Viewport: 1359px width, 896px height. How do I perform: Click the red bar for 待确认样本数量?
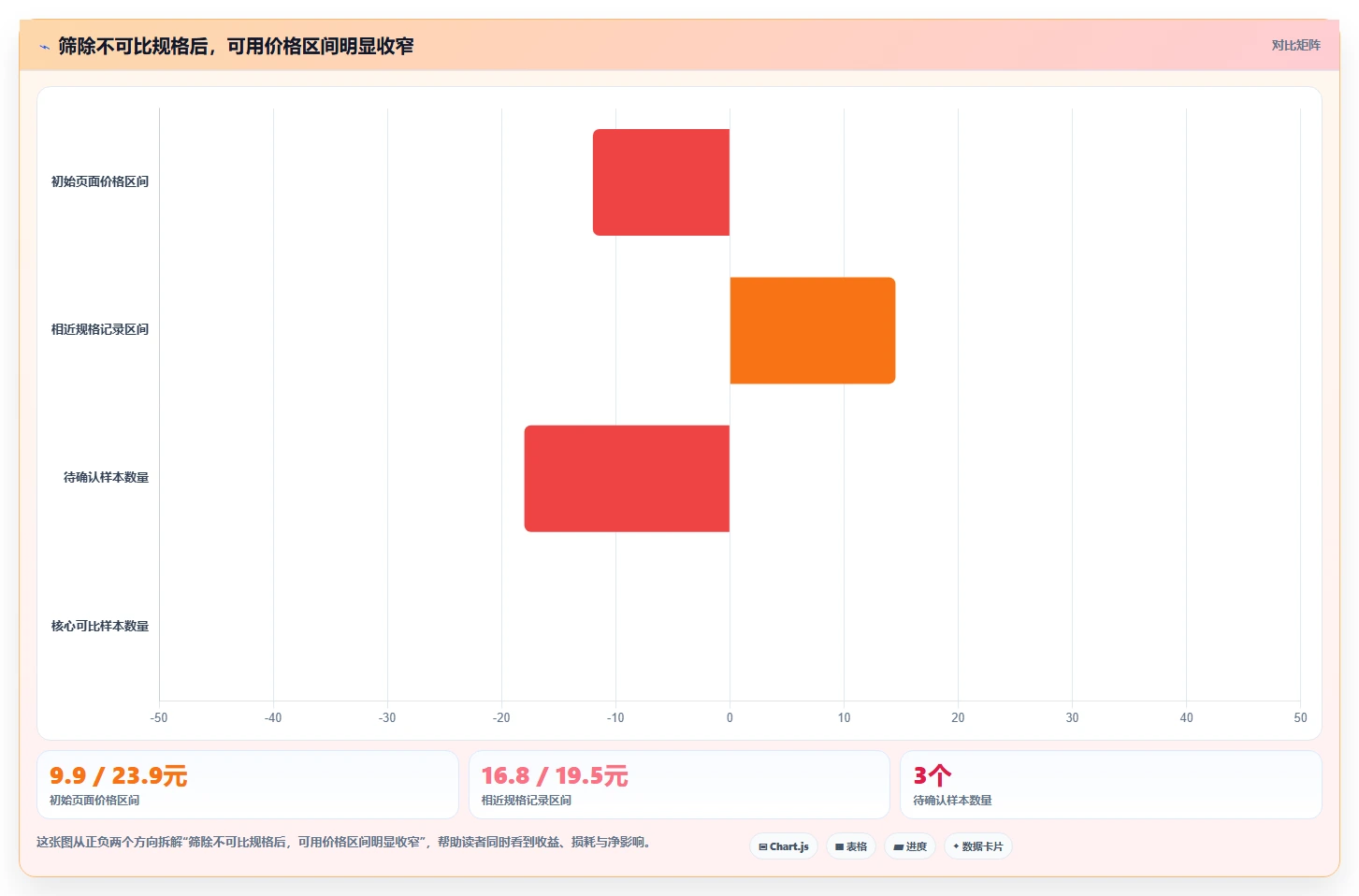(627, 479)
